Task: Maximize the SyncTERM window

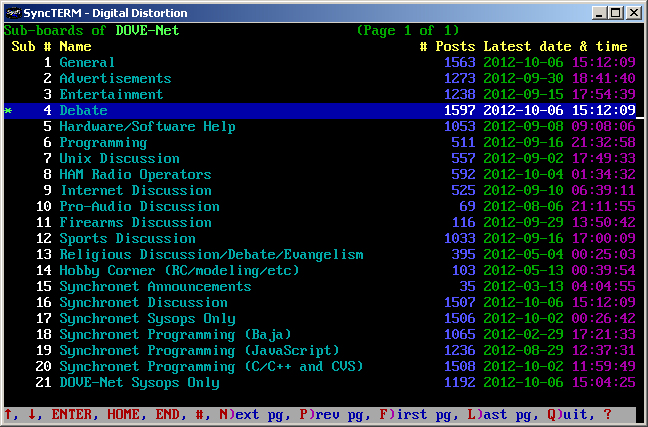Action: [x=615, y=12]
